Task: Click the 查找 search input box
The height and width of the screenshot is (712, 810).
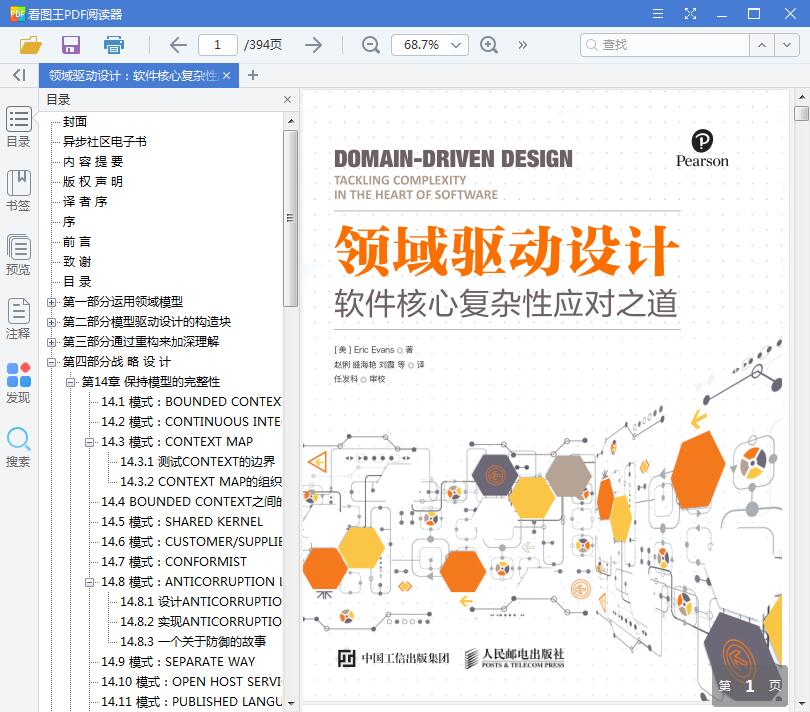Action: (665, 45)
